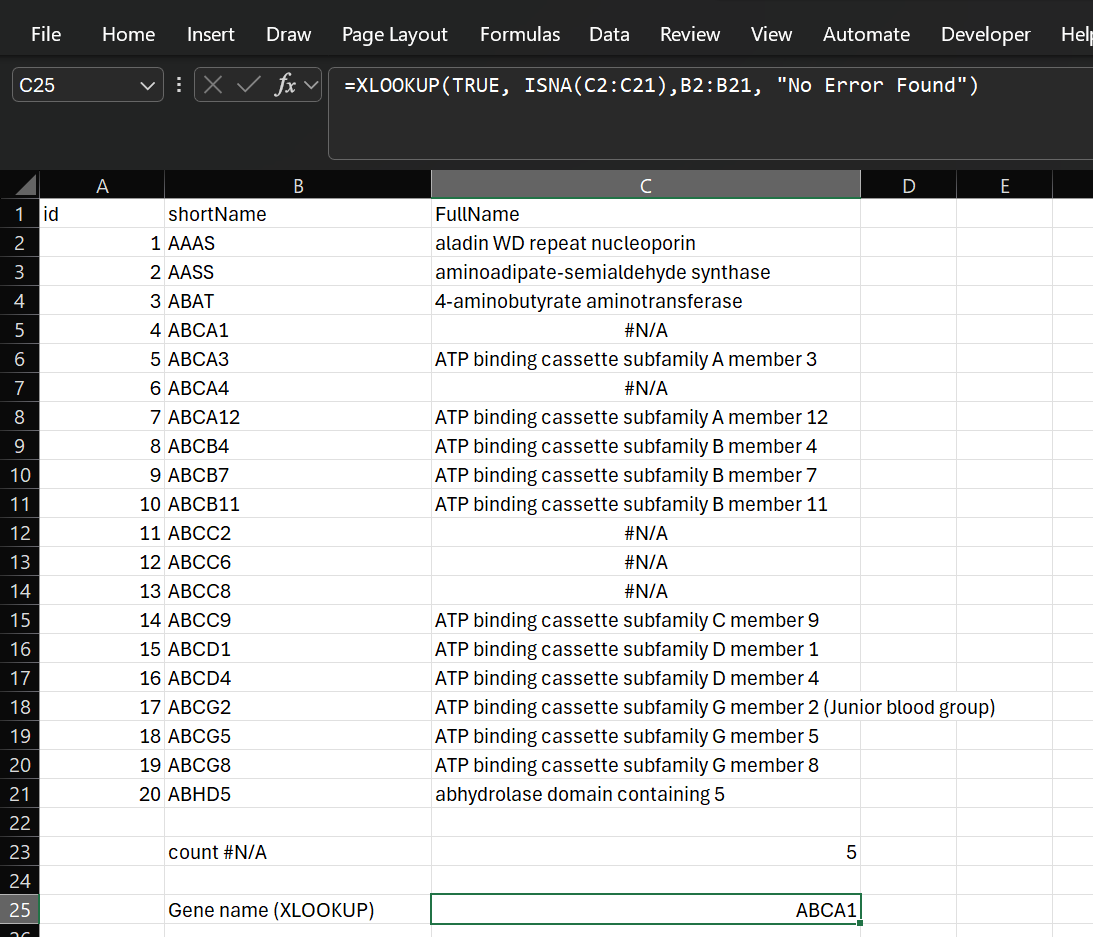Screen dimensions: 1093x937
Task: Click the vertical ellipsis beside the Name Box
Action: [178, 85]
